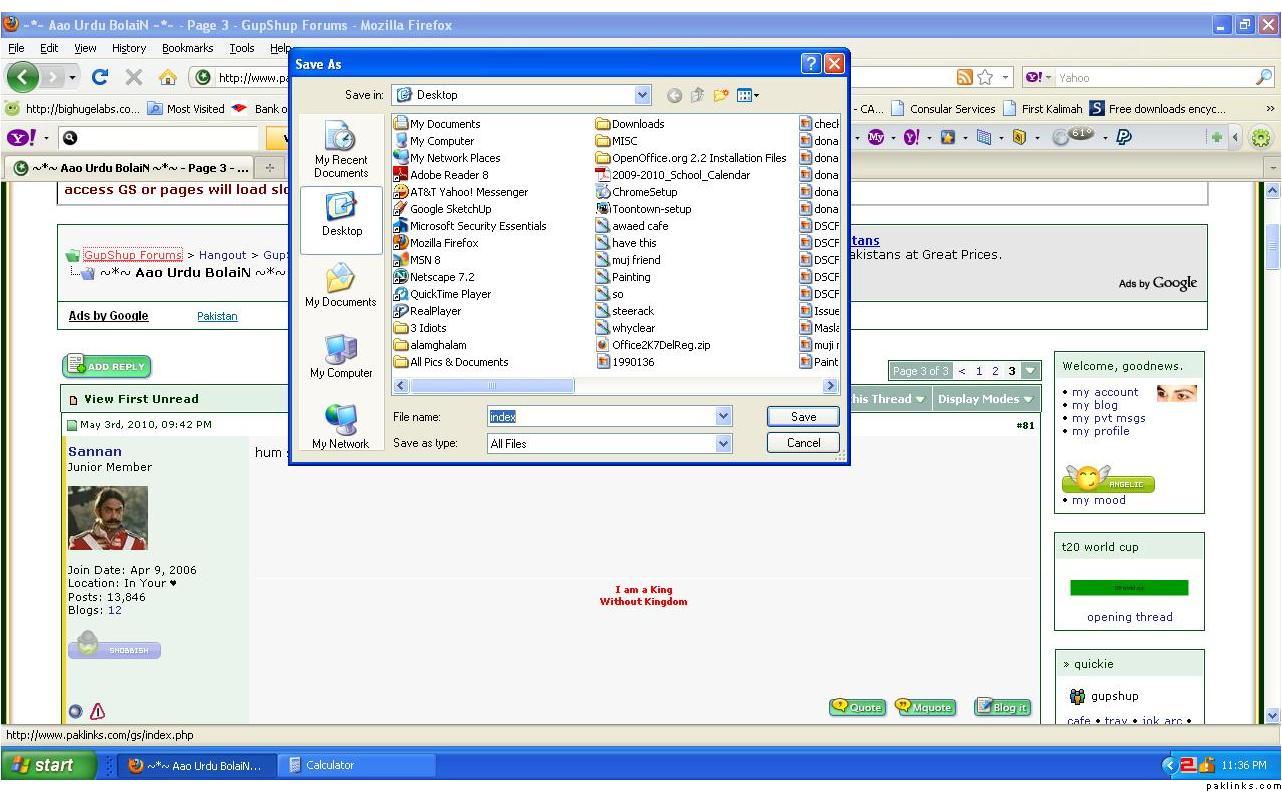Image resolution: width=1282 pixels, height=792 pixels.
Task: Open the History menu
Action: (128, 48)
